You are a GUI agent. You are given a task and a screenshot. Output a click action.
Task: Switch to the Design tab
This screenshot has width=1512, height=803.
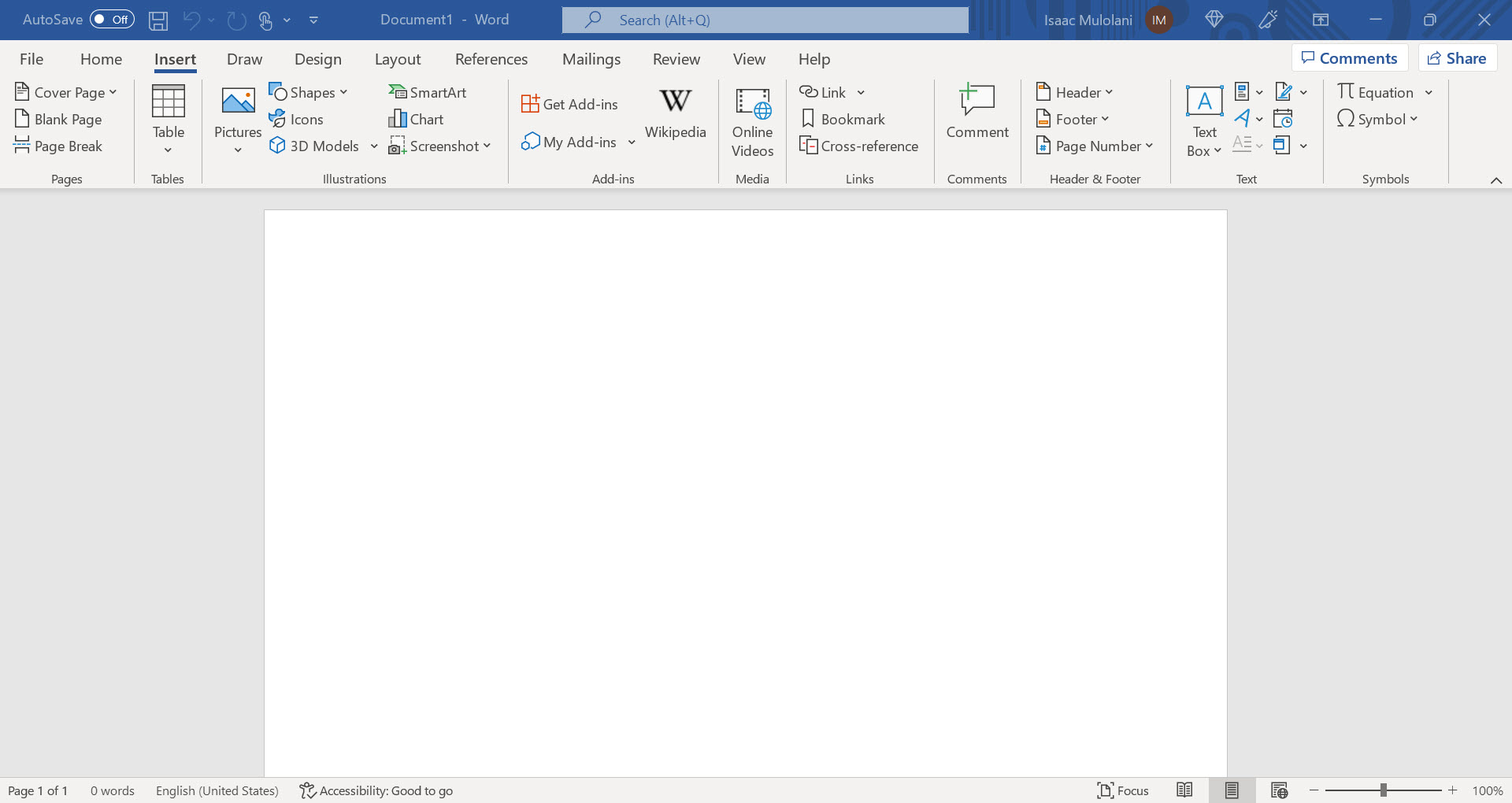point(317,59)
